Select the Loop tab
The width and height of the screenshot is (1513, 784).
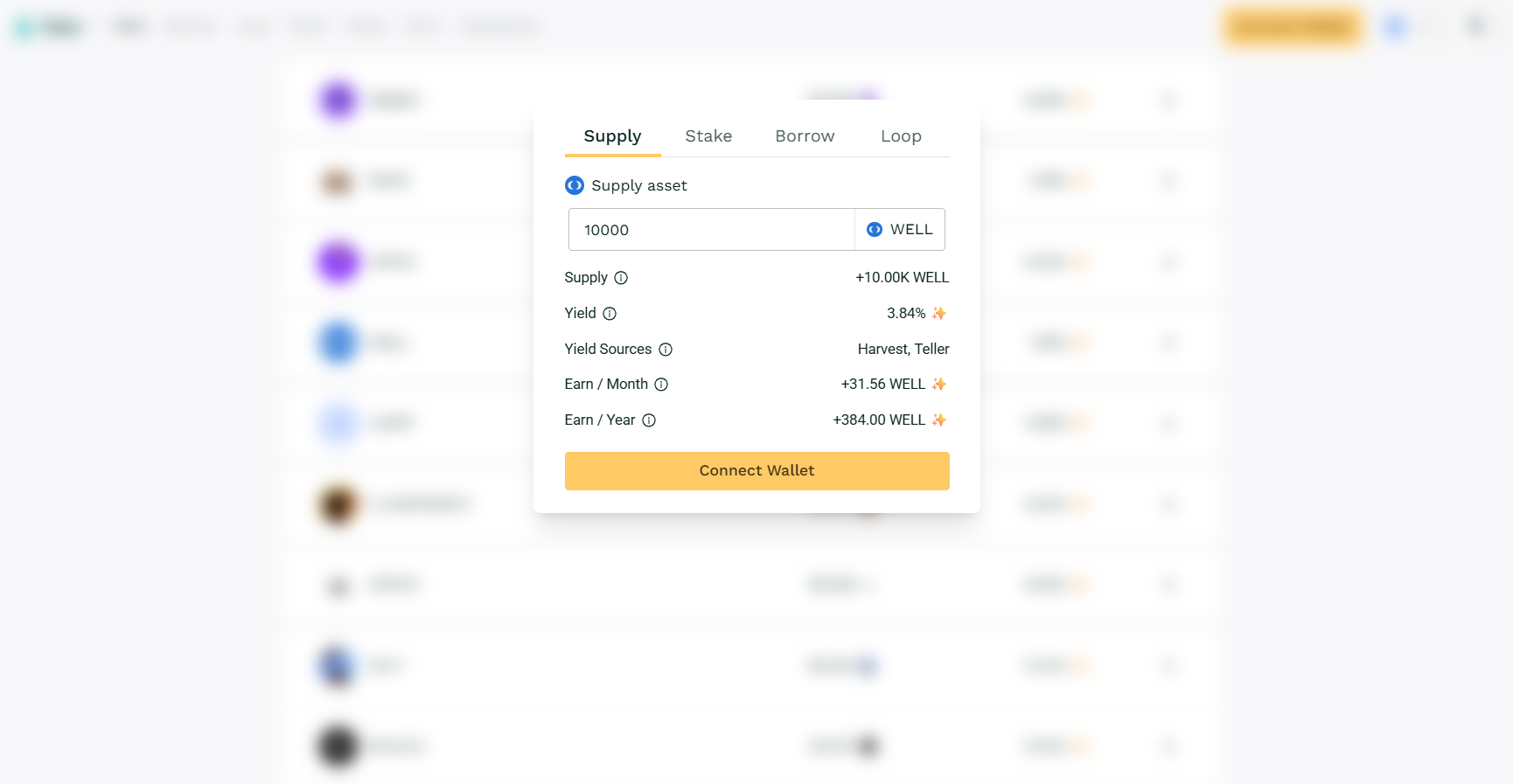901,136
